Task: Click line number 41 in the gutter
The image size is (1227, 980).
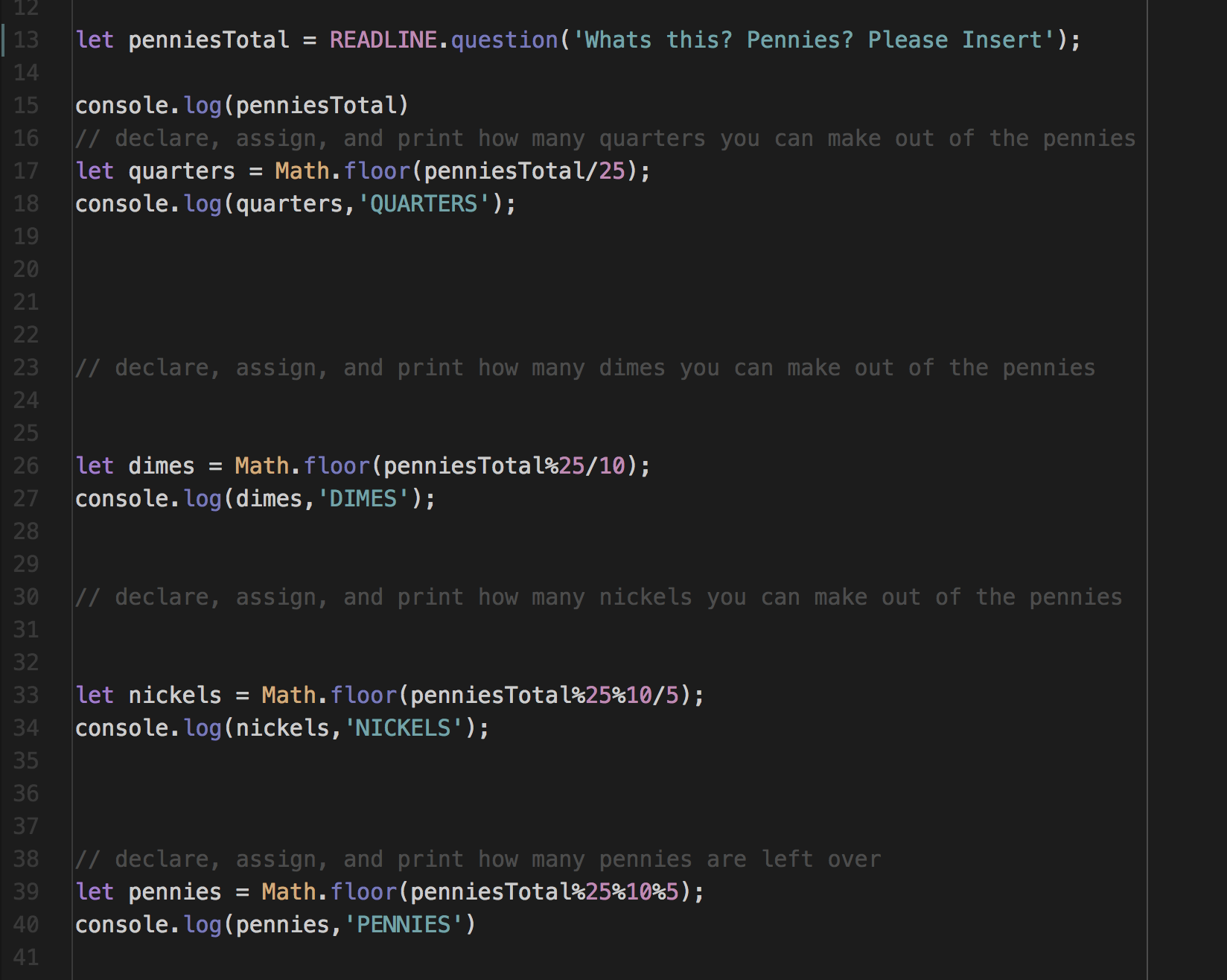Action: click(x=26, y=957)
